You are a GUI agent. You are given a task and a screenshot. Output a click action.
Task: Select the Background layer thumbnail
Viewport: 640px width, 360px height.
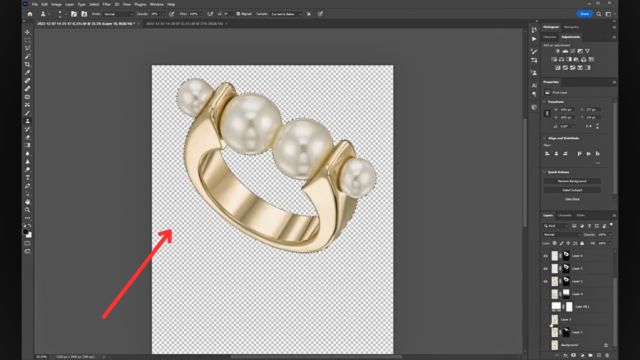[x=555, y=345]
